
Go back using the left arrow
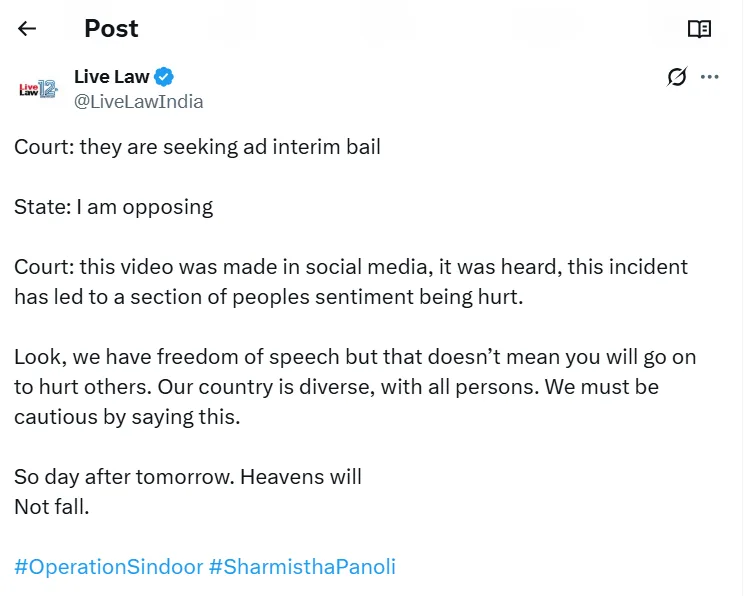point(27,29)
